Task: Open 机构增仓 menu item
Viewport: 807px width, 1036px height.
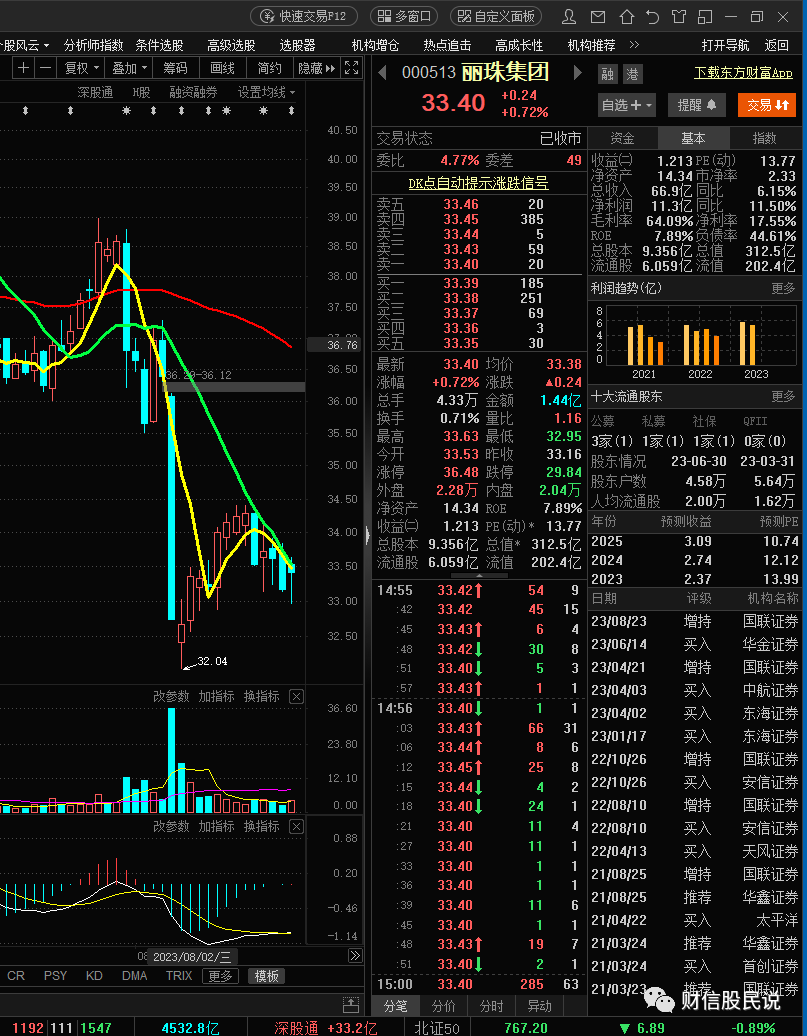Action: tap(375, 45)
